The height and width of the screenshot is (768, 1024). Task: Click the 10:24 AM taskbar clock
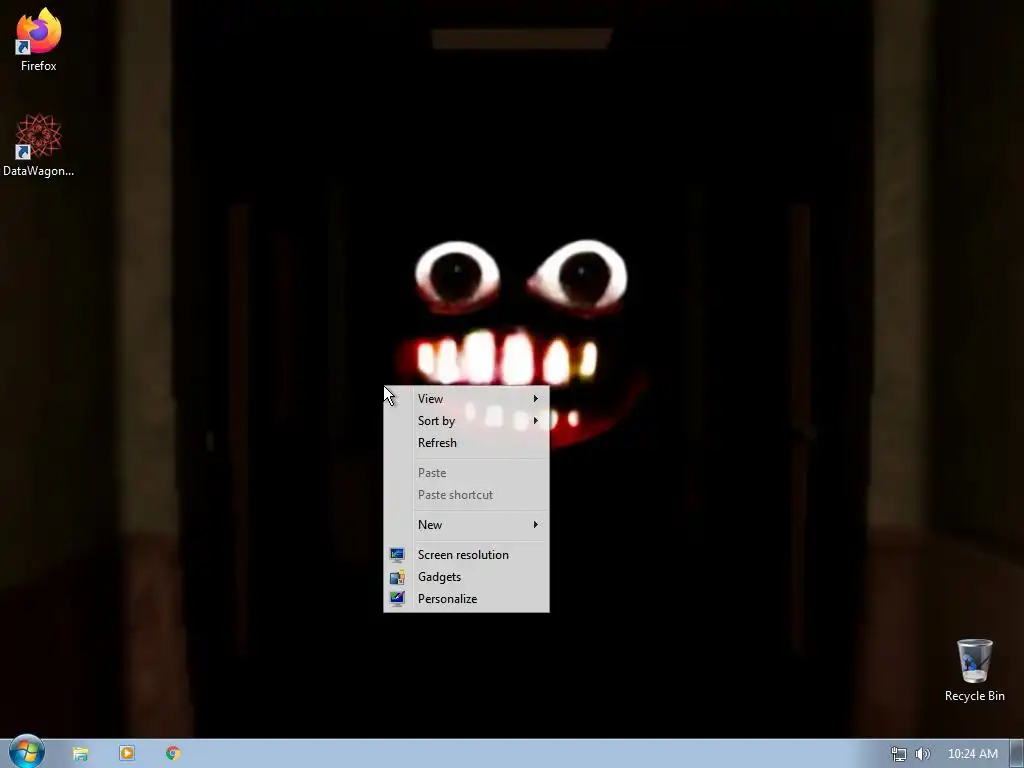[972, 754]
